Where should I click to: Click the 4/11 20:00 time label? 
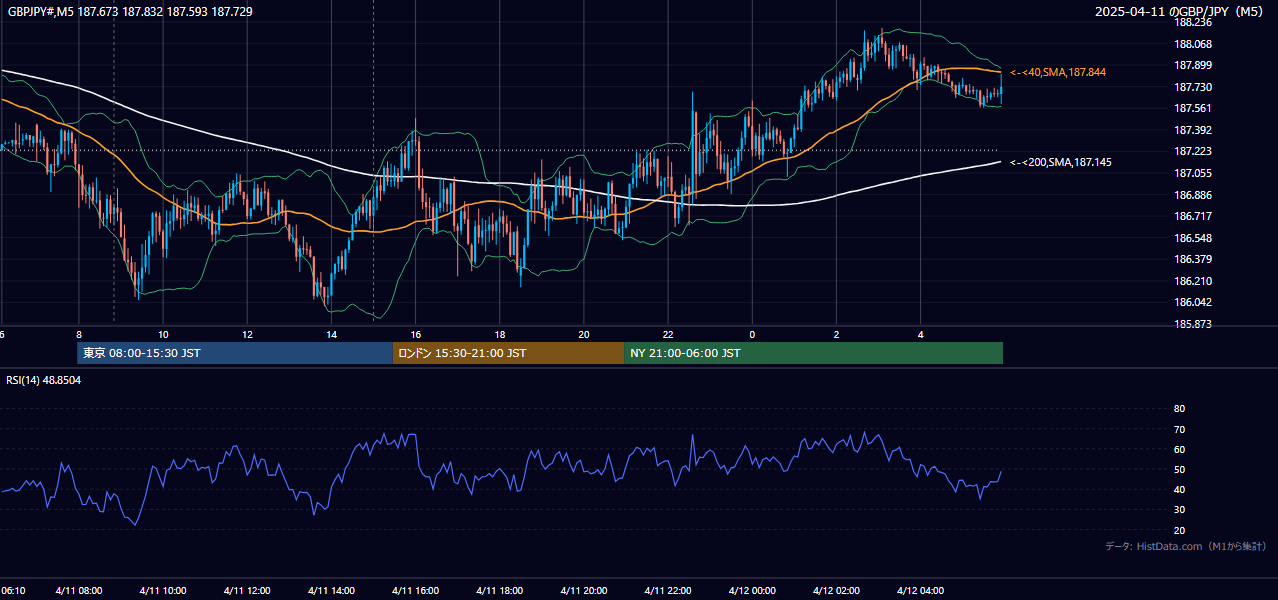point(584,591)
